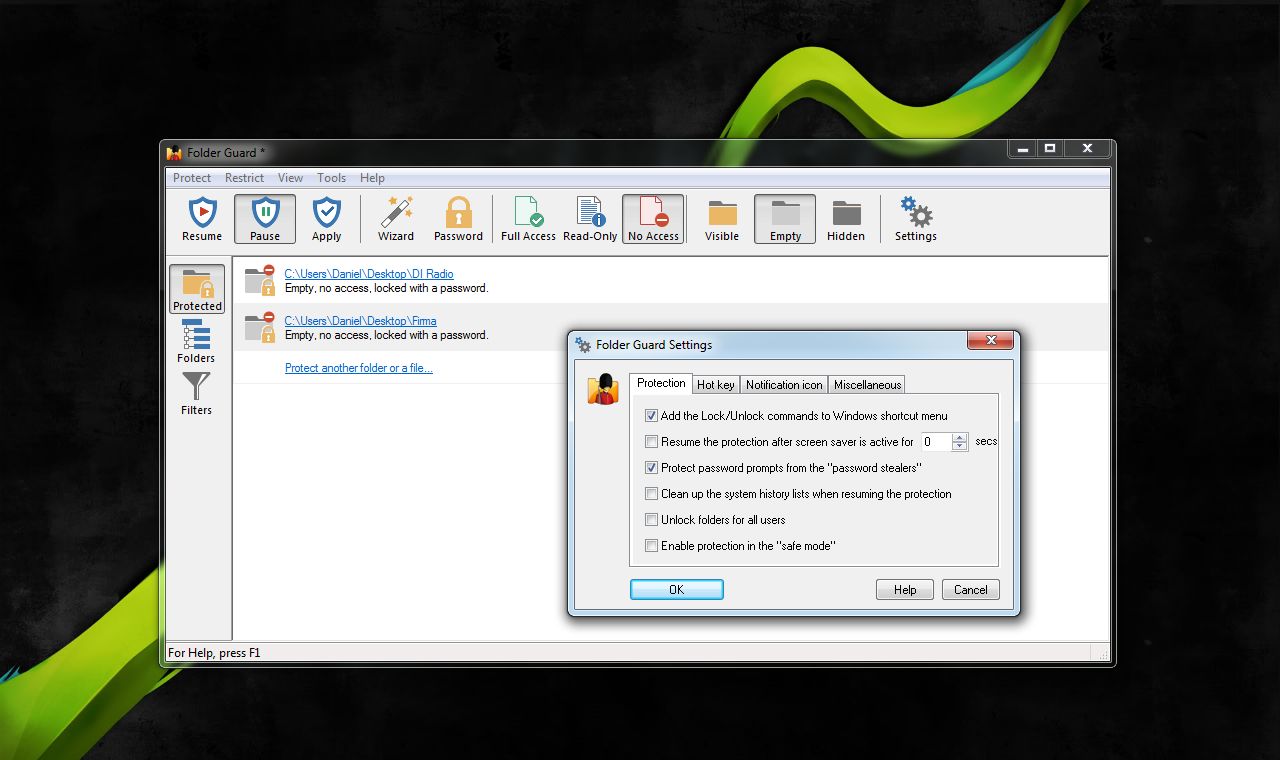Click the DI Radio locked folder icon
The height and width of the screenshot is (760, 1280).
coord(260,280)
